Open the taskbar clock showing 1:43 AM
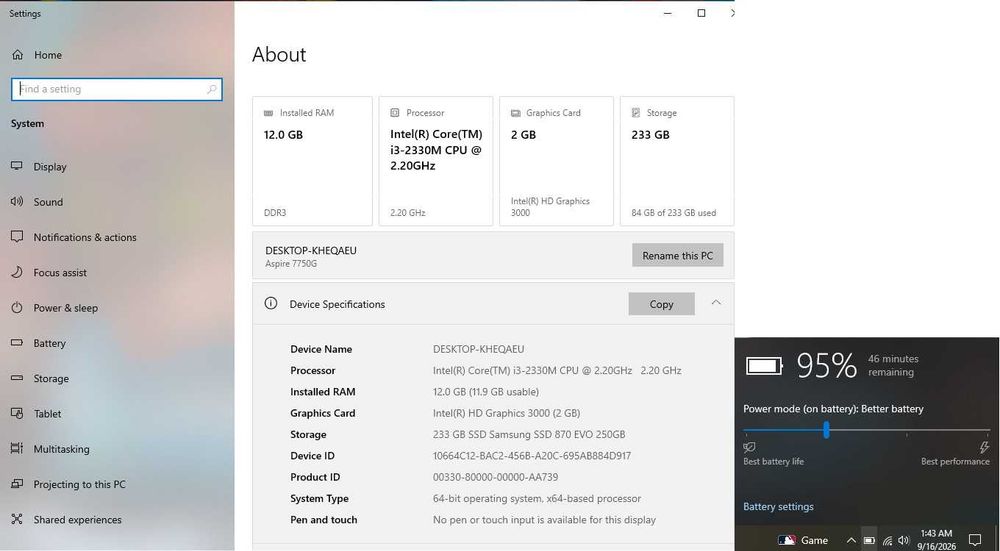This screenshot has height=551, width=1000. click(936, 540)
